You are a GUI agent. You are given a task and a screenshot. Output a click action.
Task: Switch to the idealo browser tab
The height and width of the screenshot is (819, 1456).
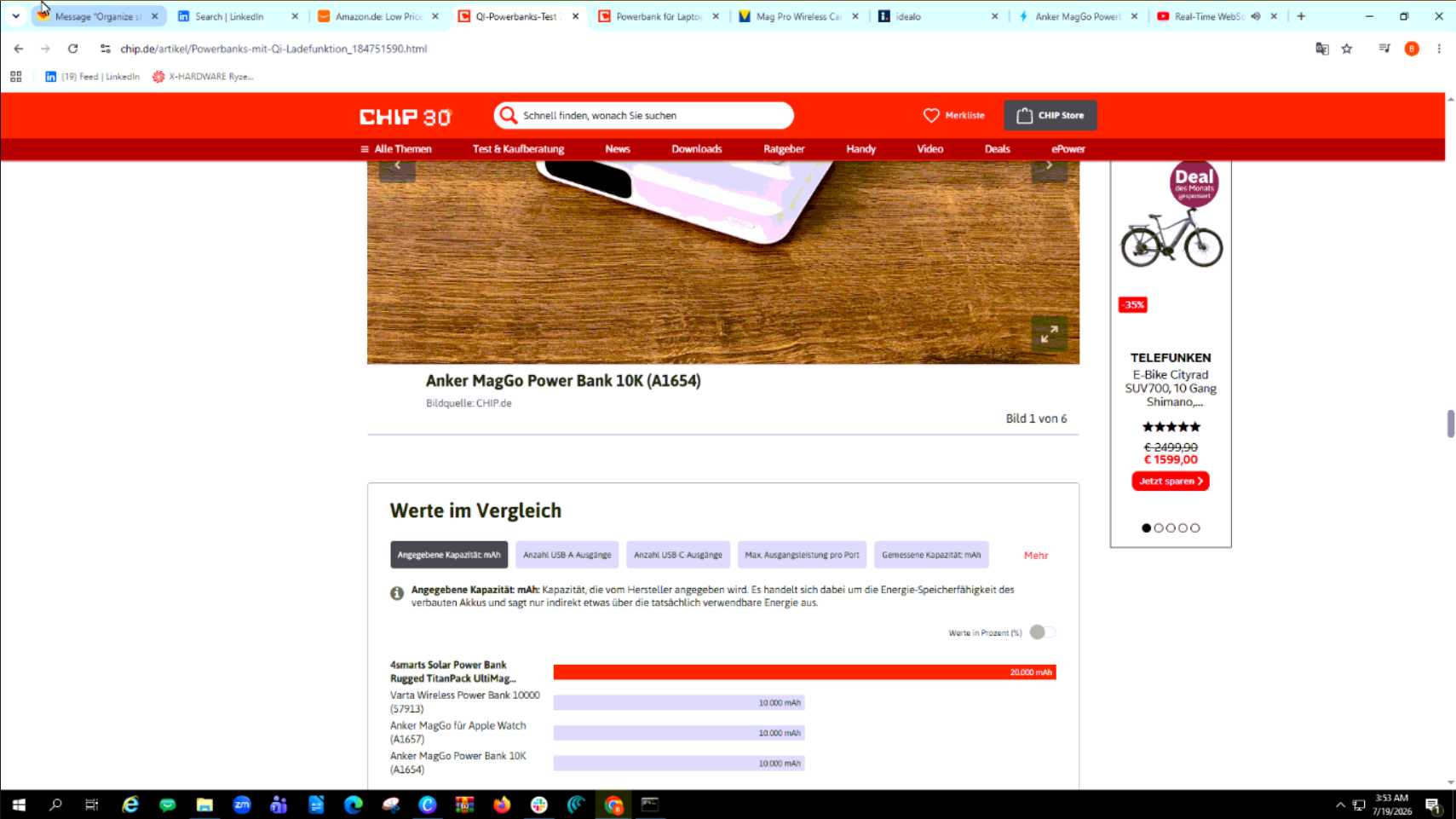coord(939,16)
